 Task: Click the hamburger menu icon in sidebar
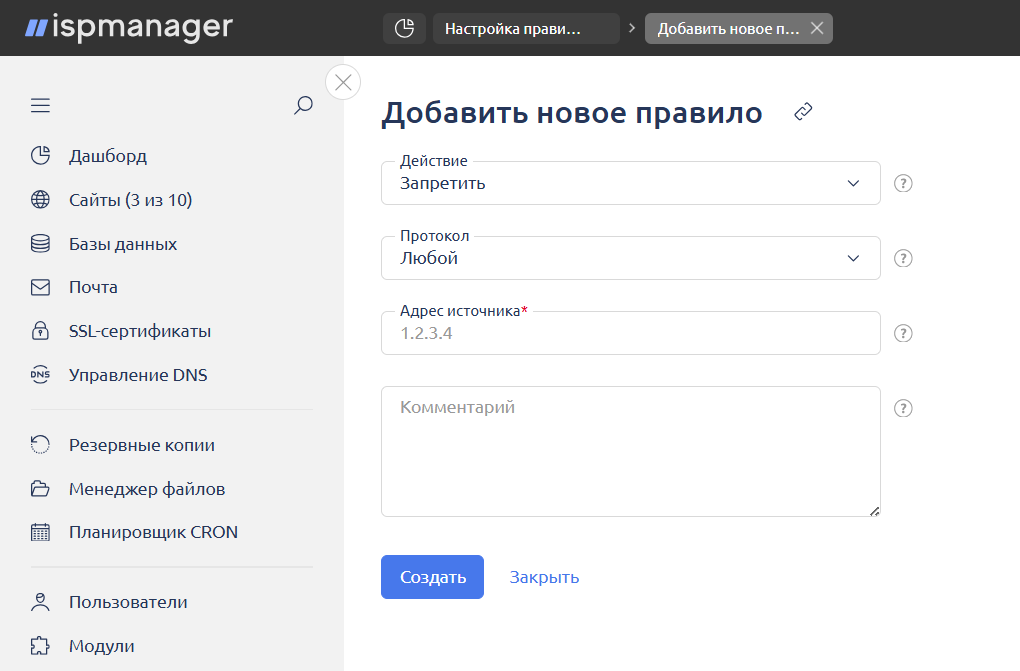(x=40, y=106)
